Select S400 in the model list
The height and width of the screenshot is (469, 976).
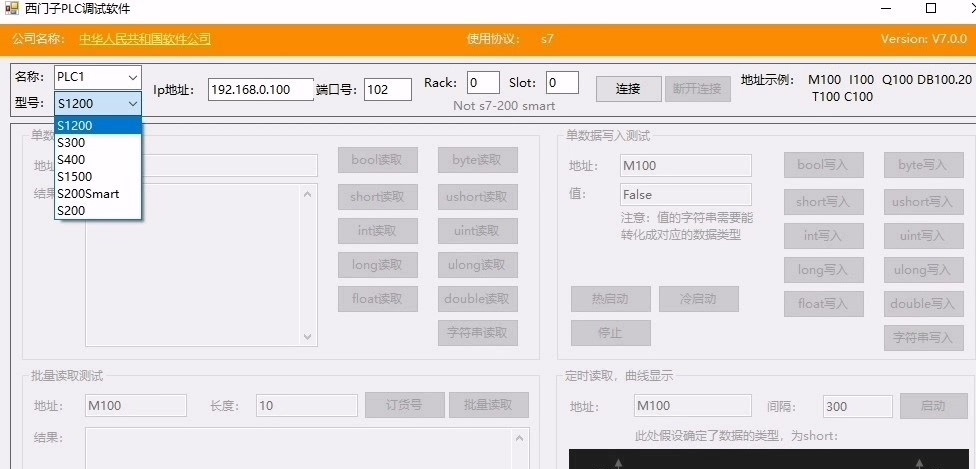click(x=98, y=159)
